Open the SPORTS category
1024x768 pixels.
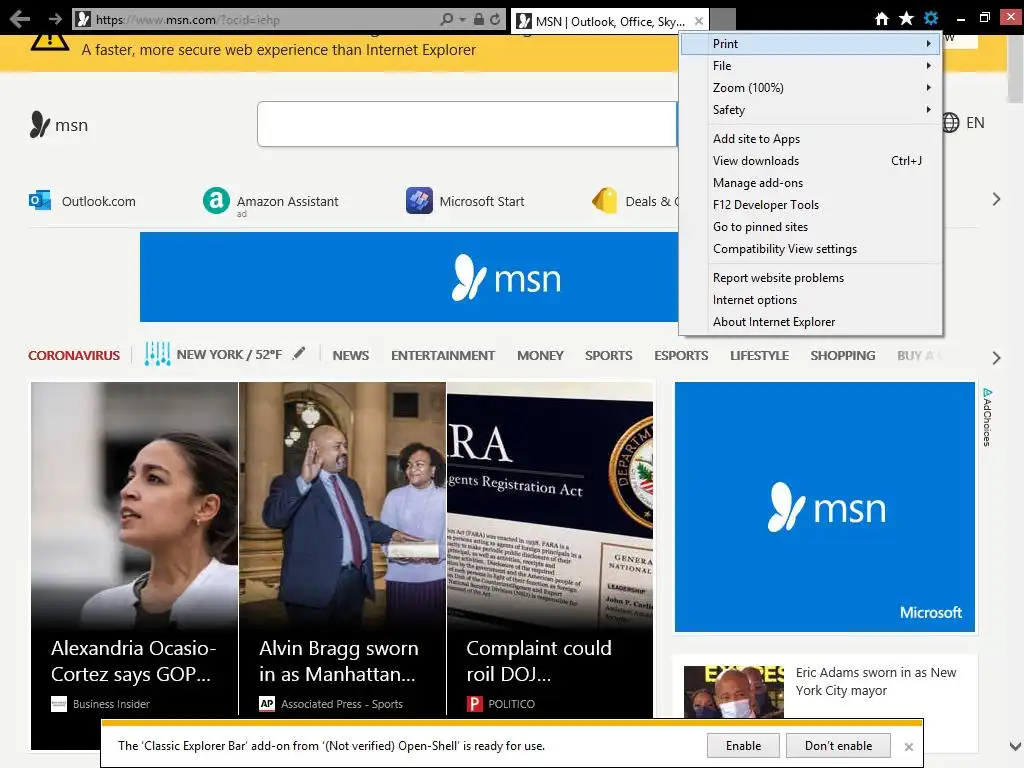click(609, 355)
